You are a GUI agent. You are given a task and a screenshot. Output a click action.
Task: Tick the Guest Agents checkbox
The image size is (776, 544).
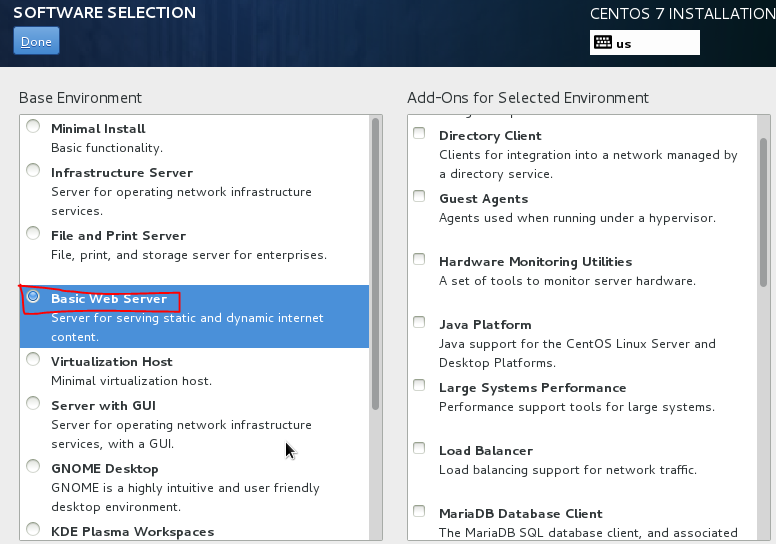(419, 197)
